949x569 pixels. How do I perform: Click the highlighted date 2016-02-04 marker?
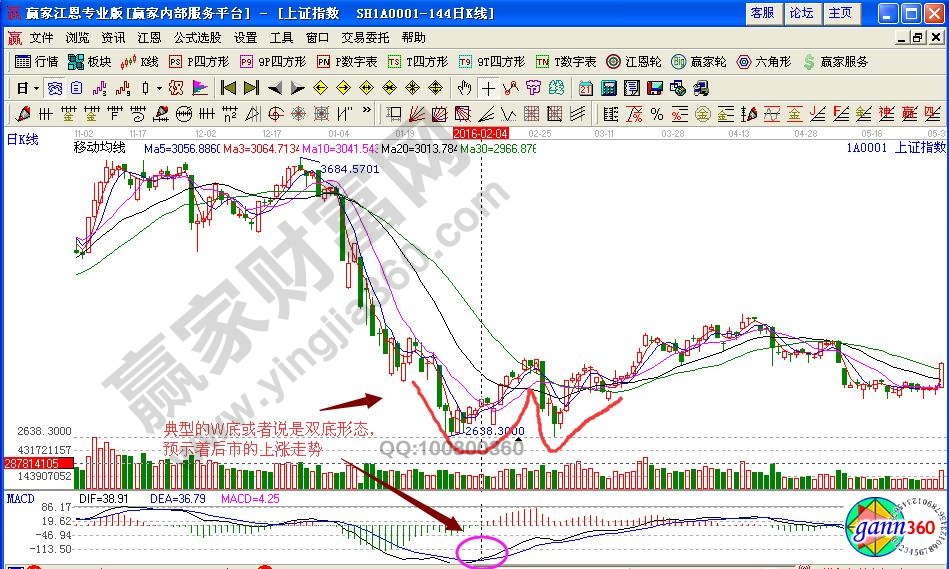click(x=481, y=133)
